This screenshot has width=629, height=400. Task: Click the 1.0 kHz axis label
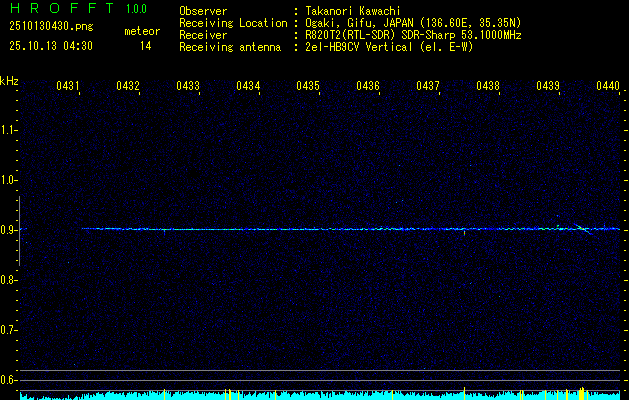coord(8,180)
